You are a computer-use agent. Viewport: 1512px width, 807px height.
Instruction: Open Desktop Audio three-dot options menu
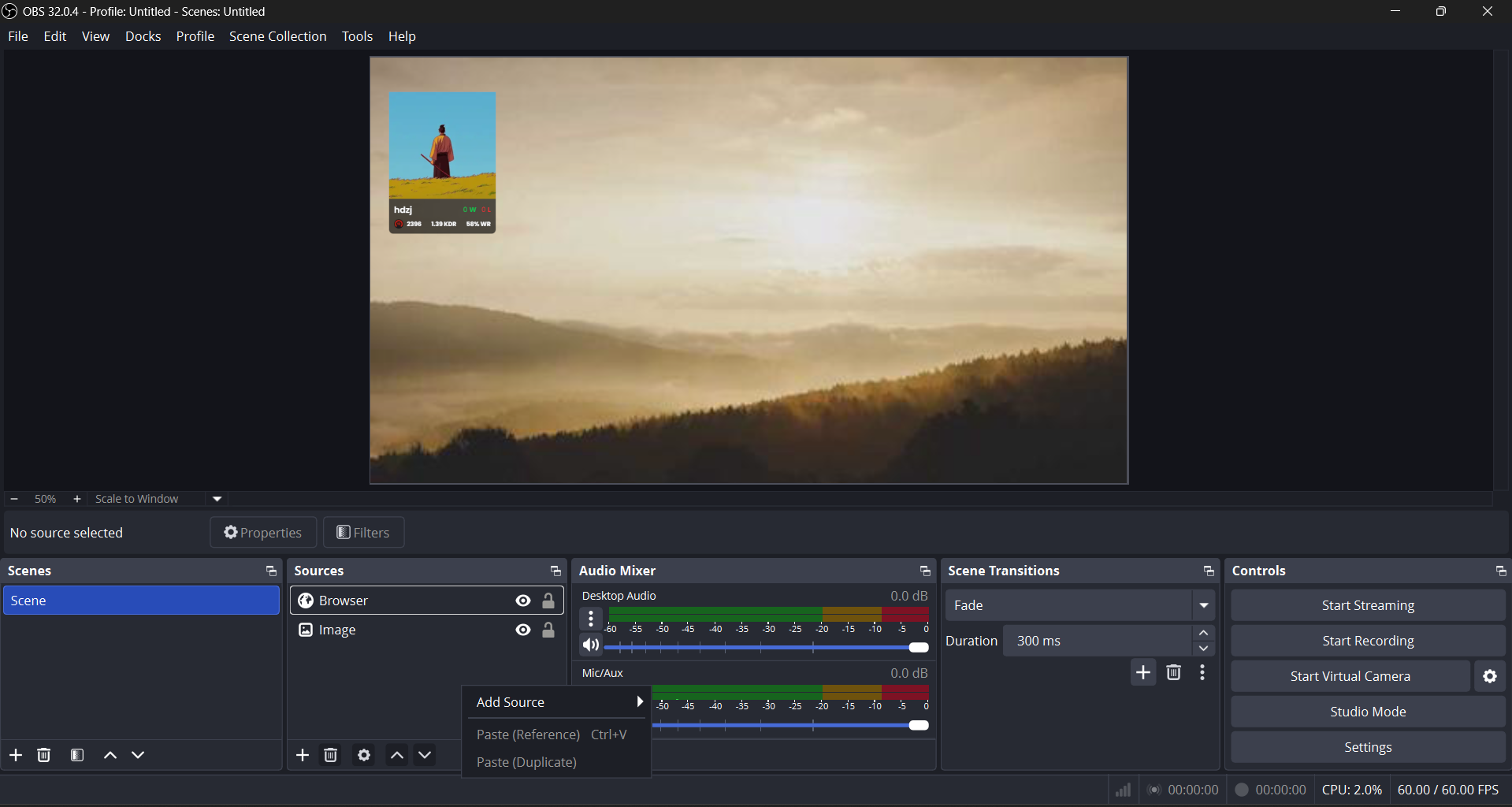click(x=591, y=619)
